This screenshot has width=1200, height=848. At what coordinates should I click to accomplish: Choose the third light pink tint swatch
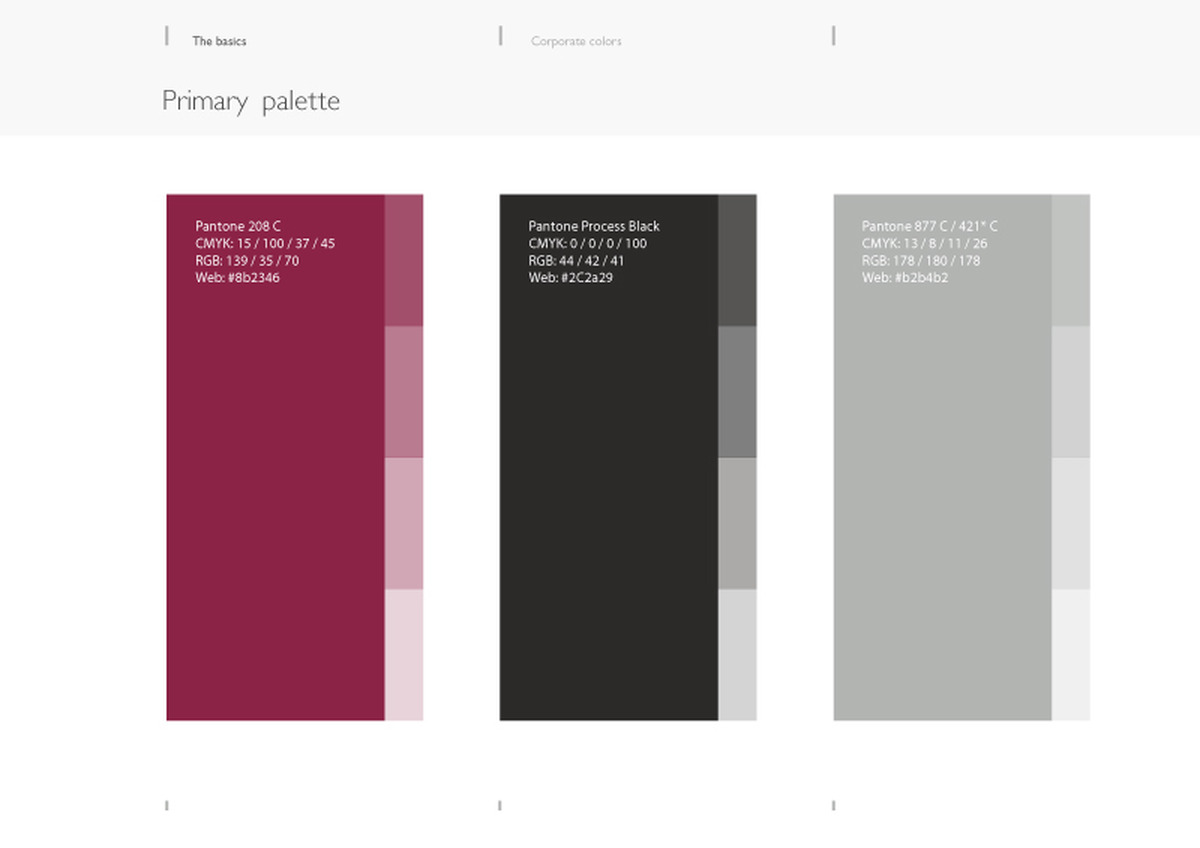[404, 523]
